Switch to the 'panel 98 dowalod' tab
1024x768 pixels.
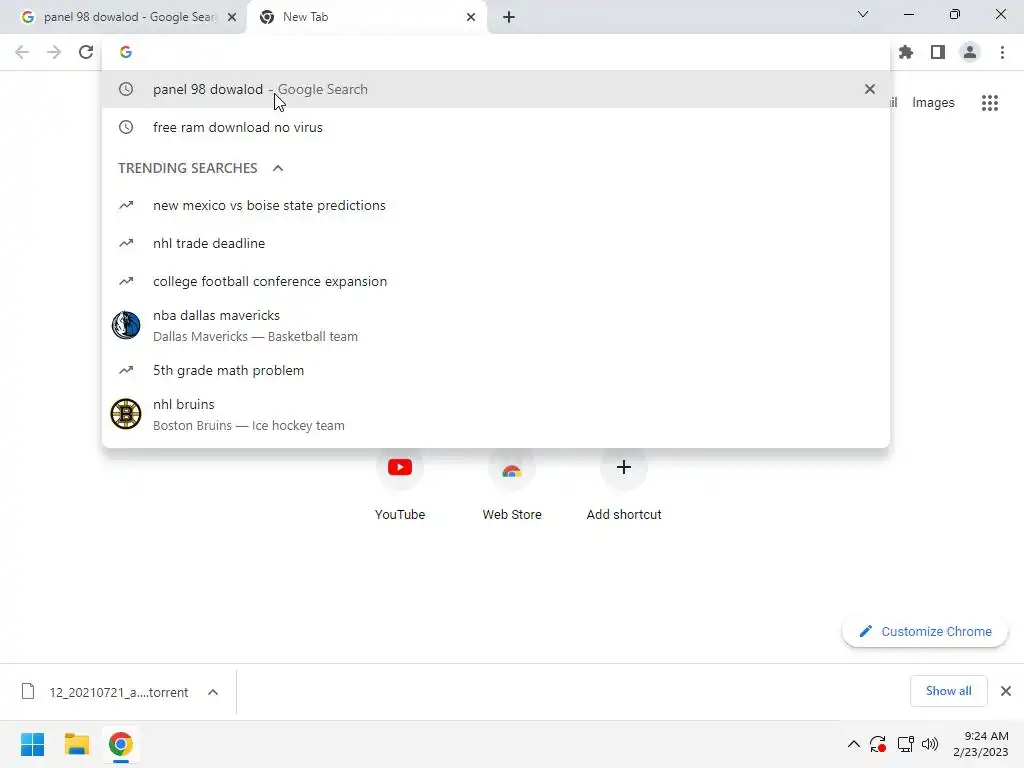[x=123, y=17]
